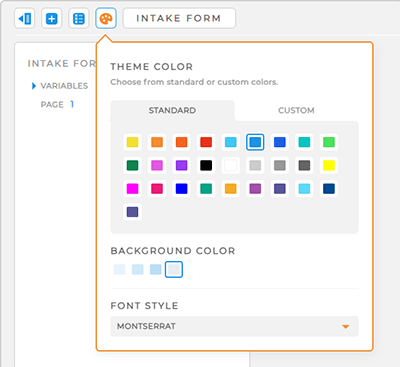Image resolution: width=400 pixels, height=367 pixels.
Task: Switch to the STANDARD colors tab
Action: pos(172,110)
